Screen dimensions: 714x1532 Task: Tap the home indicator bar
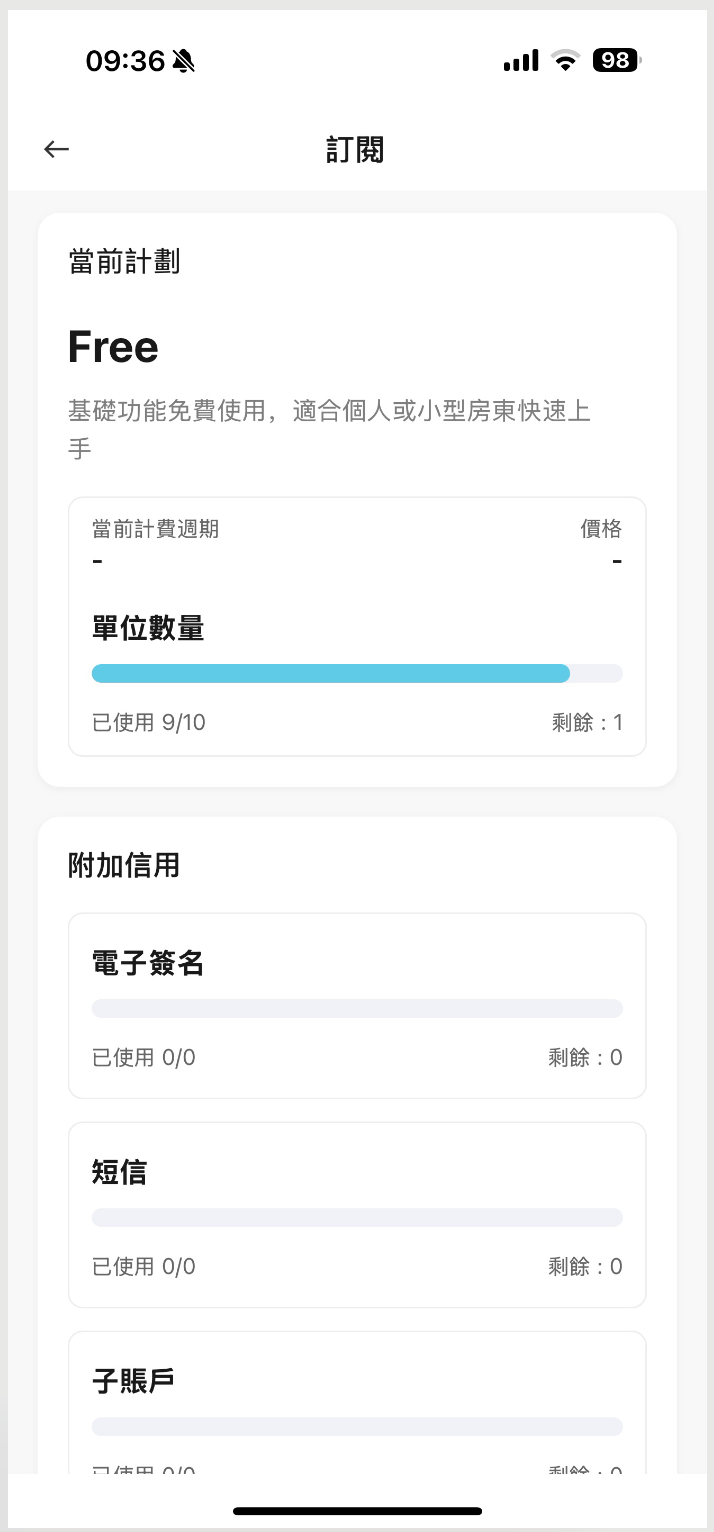point(357,1510)
